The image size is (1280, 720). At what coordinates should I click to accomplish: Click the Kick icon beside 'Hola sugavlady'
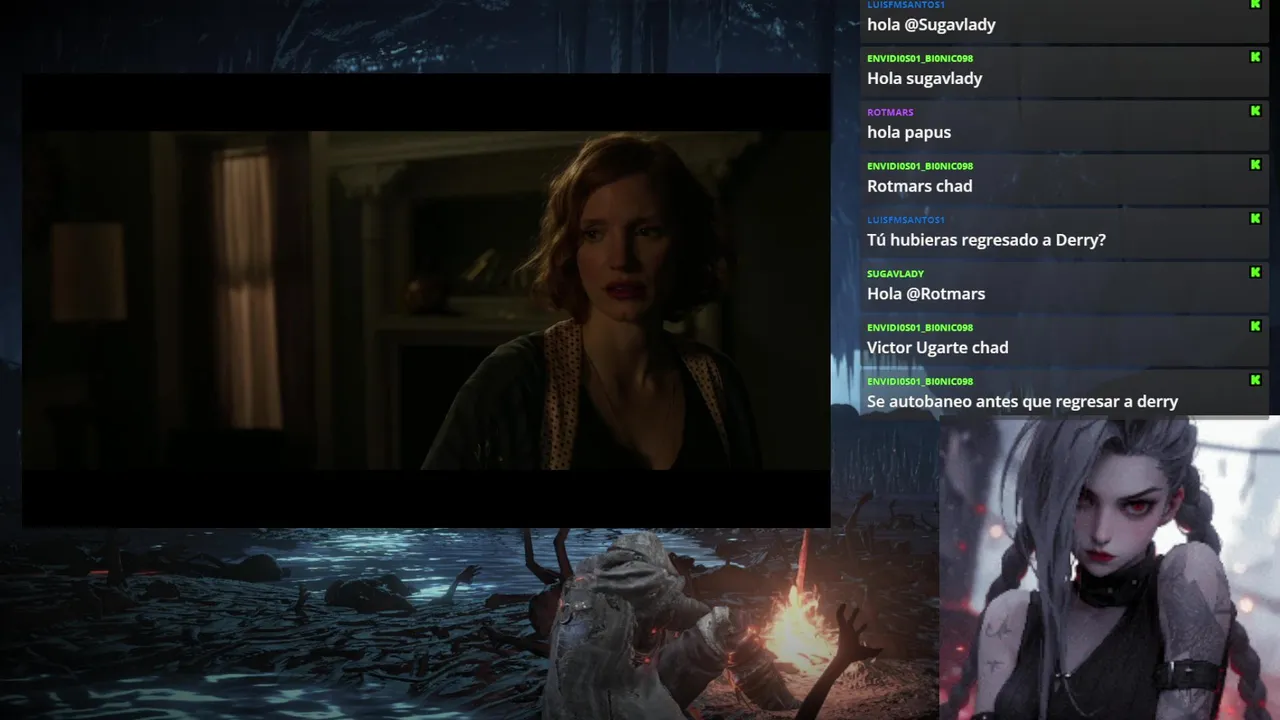tap(1255, 57)
